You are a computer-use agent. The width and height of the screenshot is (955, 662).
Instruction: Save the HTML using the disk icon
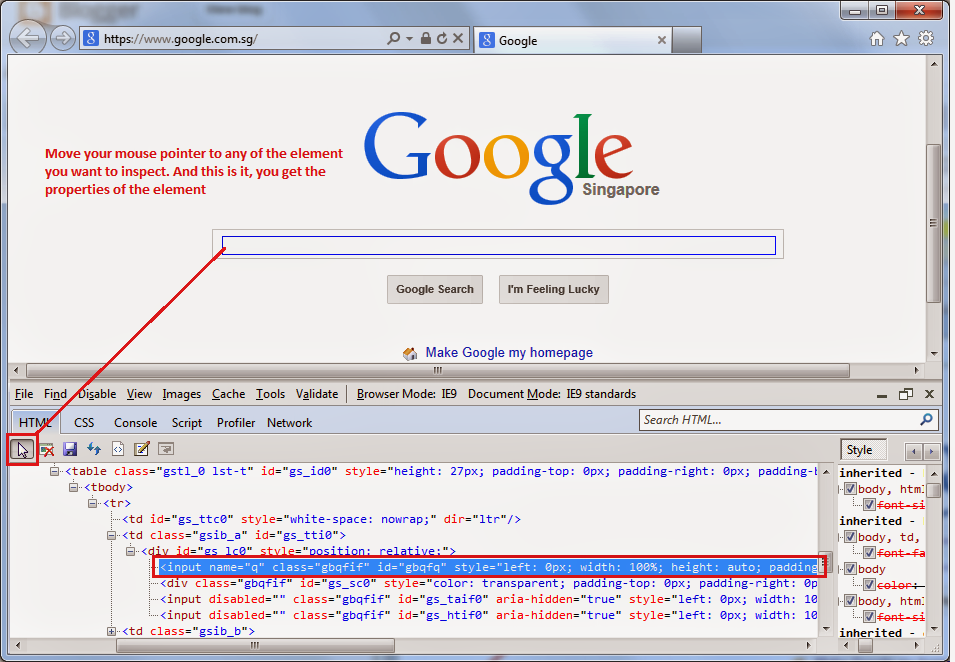pos(70,449)
